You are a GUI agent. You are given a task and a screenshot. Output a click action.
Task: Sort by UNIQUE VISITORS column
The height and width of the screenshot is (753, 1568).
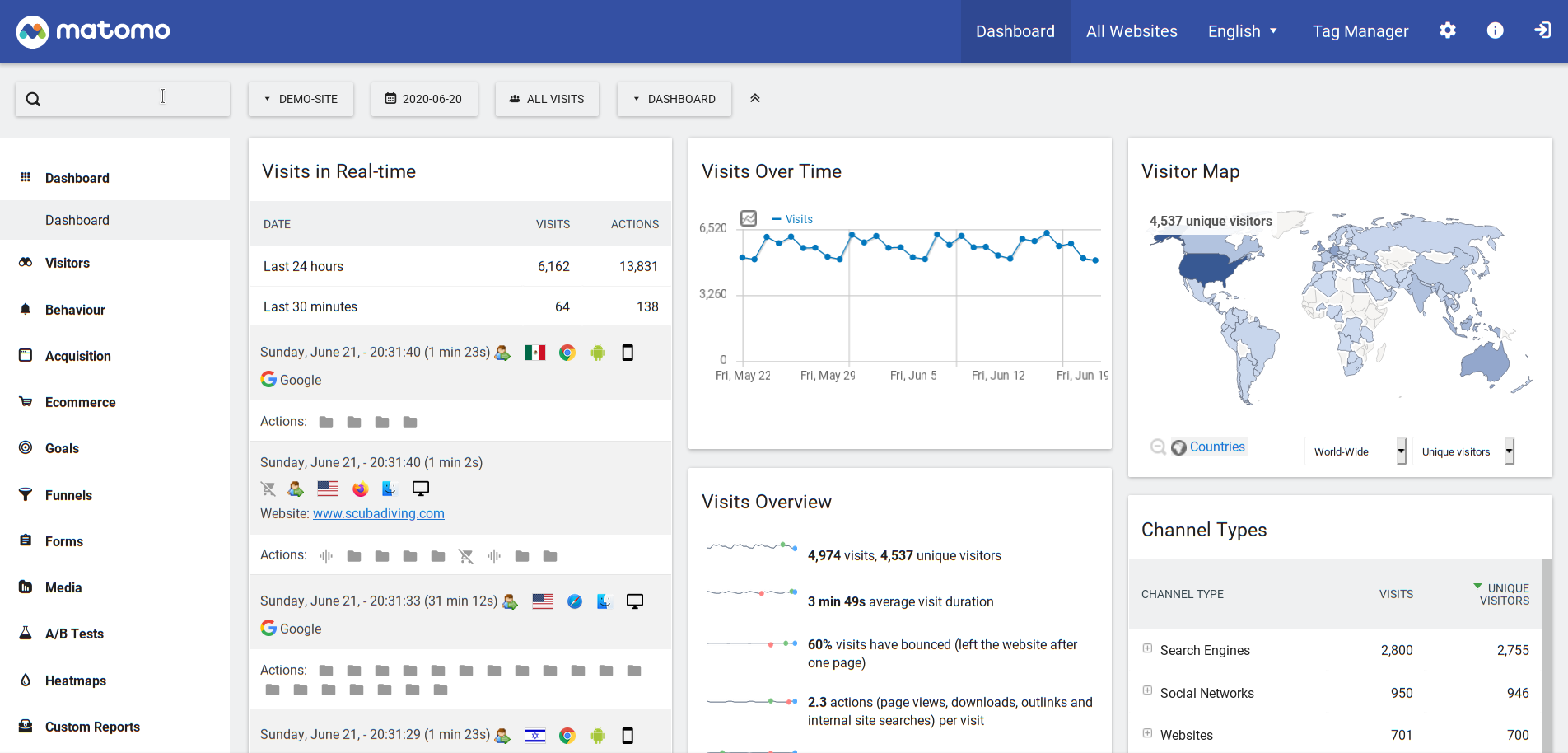point(1505,594)
